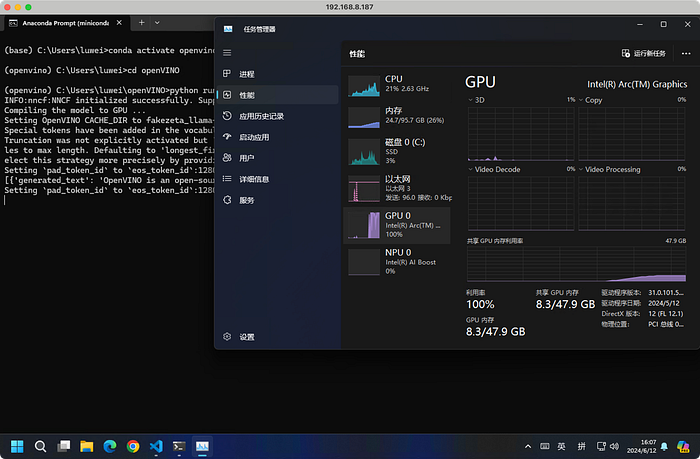Open network quick settings tray icon
Image resolution: width=700 pixels, height=459 pixels.
[x=601, y=446]
